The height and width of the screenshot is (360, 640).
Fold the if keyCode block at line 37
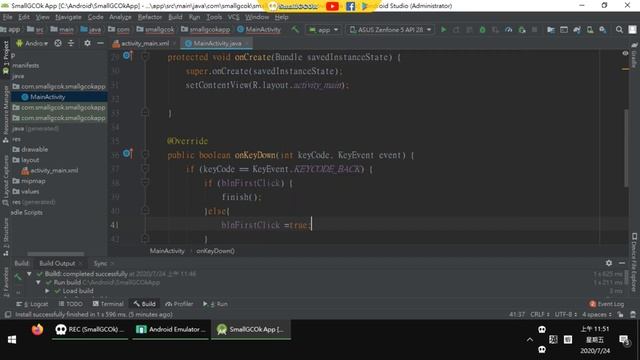tap(145, 169)
